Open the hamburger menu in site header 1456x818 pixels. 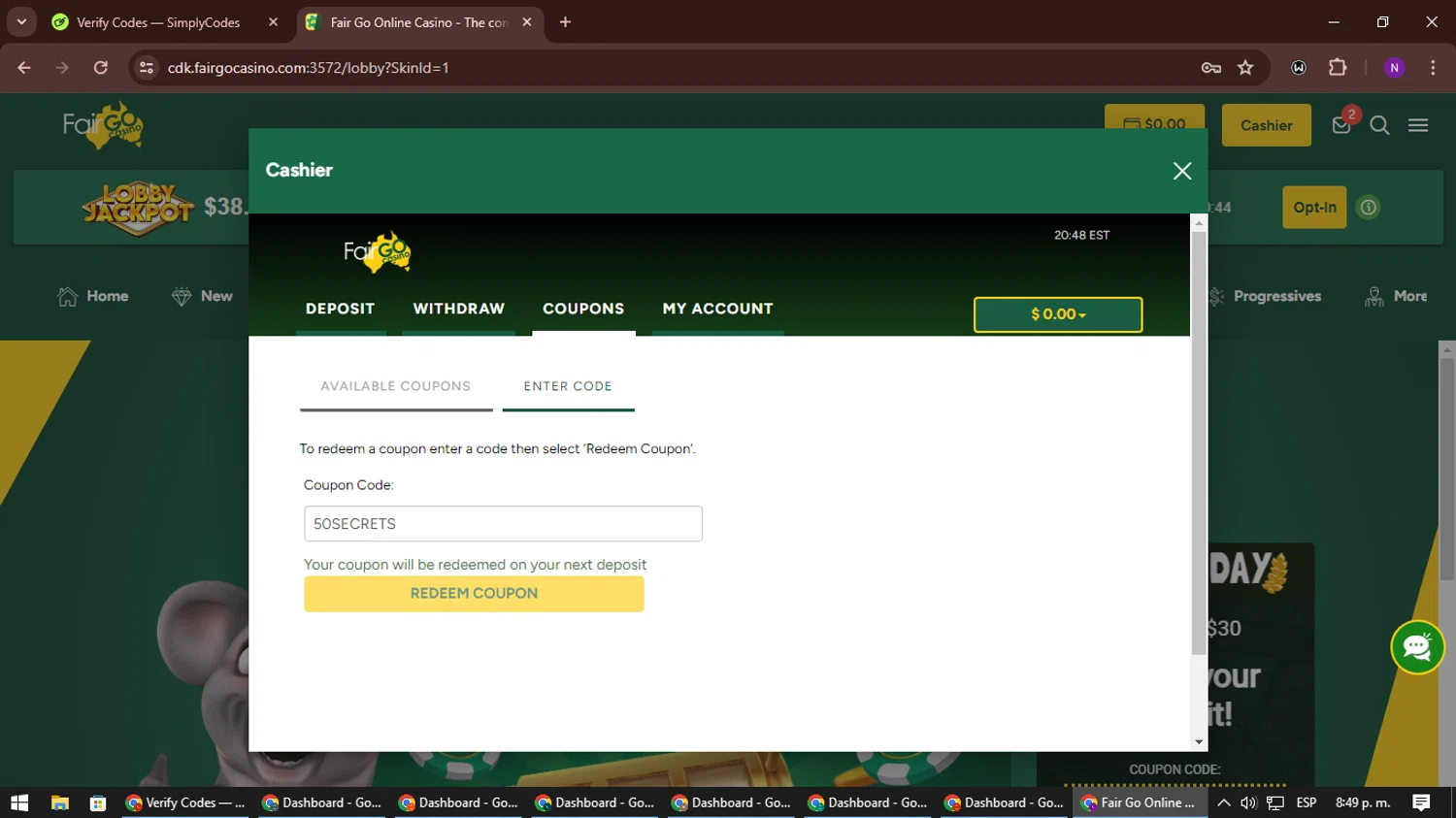tap(1418, 125)
